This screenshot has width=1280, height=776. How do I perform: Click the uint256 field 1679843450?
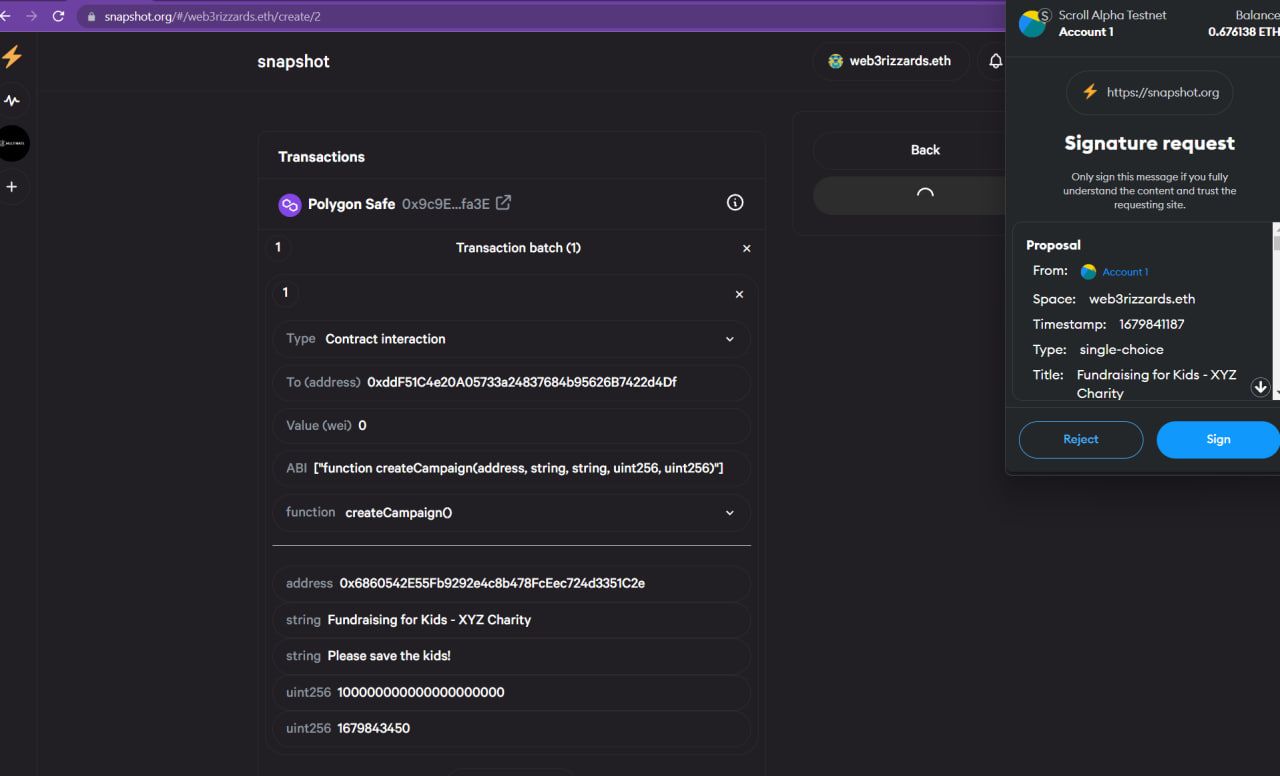tap(511, 728)
